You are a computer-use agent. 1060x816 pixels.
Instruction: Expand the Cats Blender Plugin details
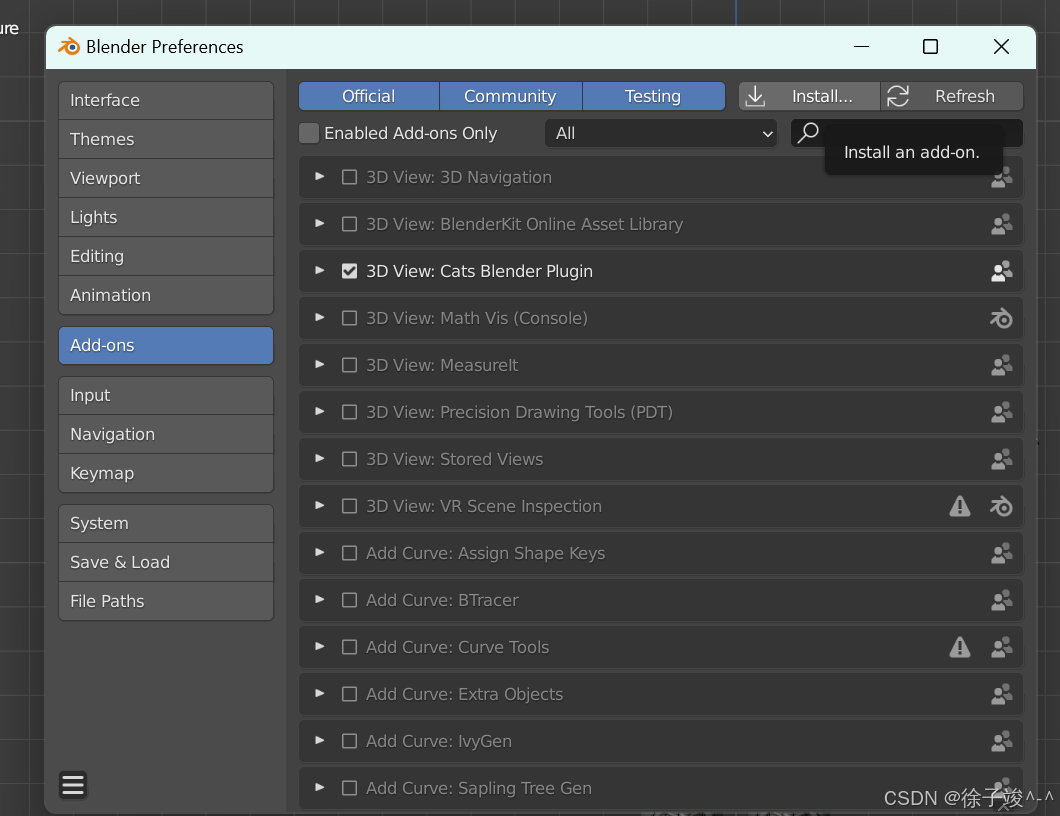tap(320, 270)
